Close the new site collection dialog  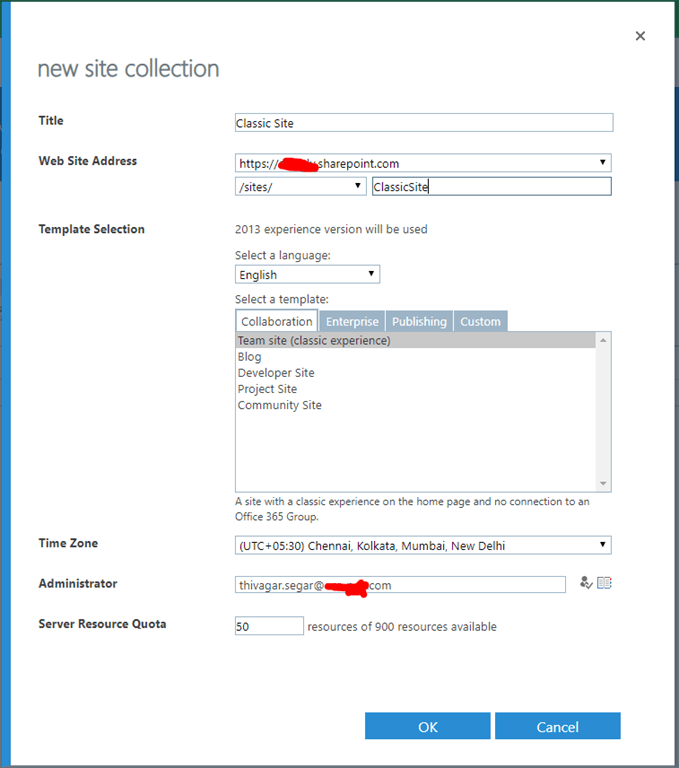pyautogui.click(x=640, y=36)
